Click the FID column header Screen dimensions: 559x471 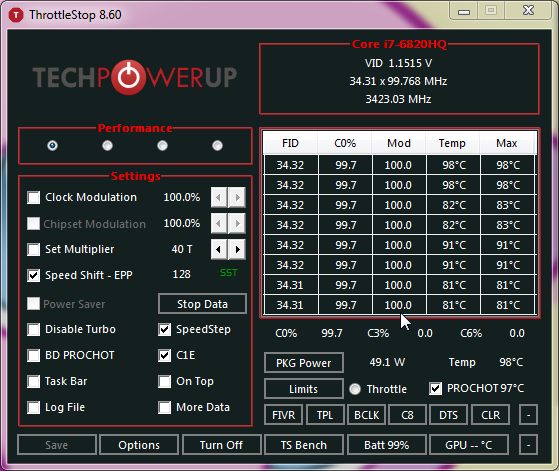click(x=290, y=143)
